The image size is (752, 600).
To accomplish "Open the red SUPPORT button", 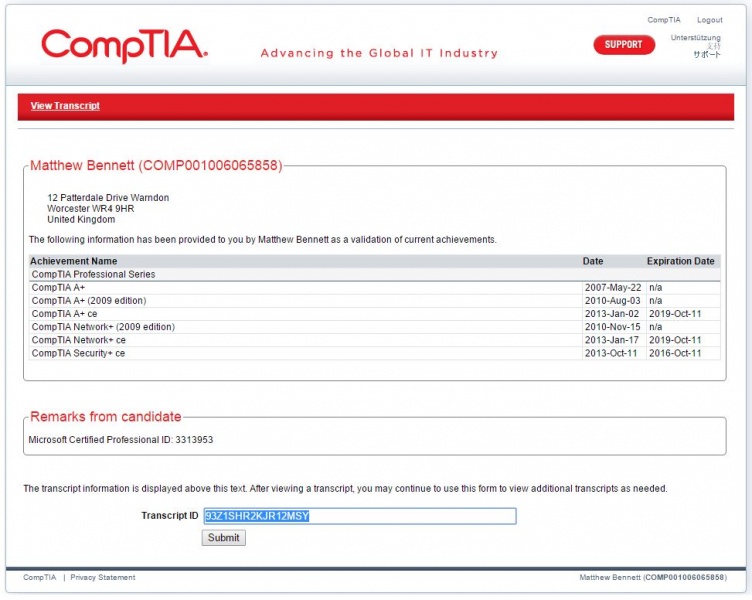I will (x=624, y=45).
